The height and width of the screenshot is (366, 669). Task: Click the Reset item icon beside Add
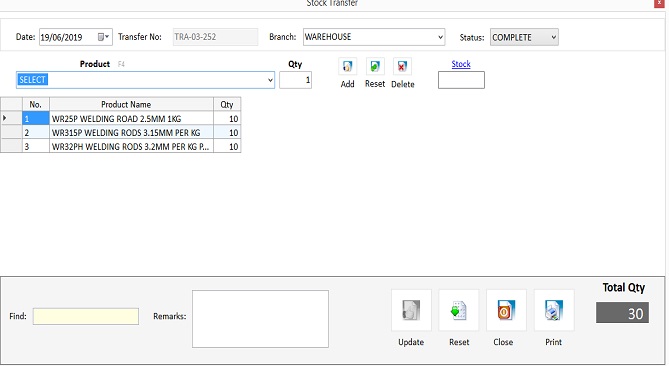click(x=375, y=67)
